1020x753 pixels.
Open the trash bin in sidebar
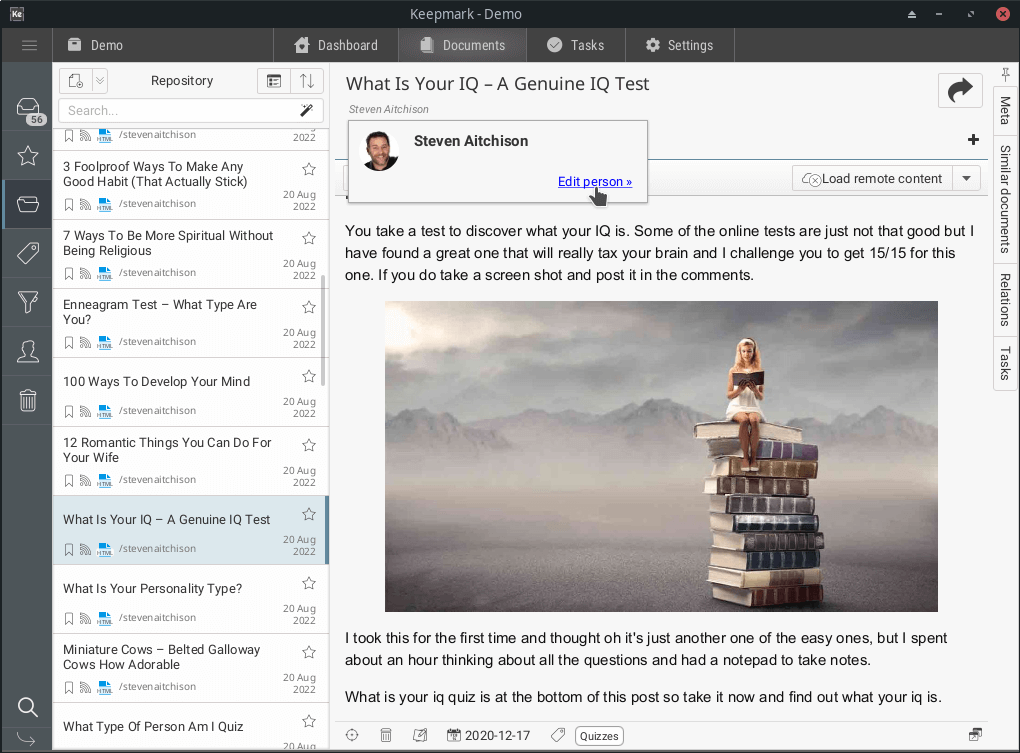click(28, 401)
